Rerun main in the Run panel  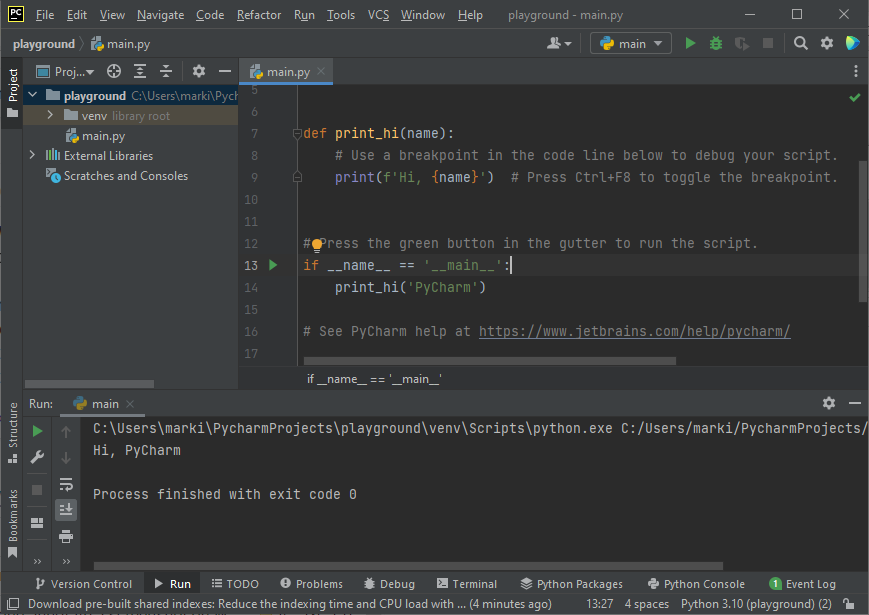click(x=37, y=431)
